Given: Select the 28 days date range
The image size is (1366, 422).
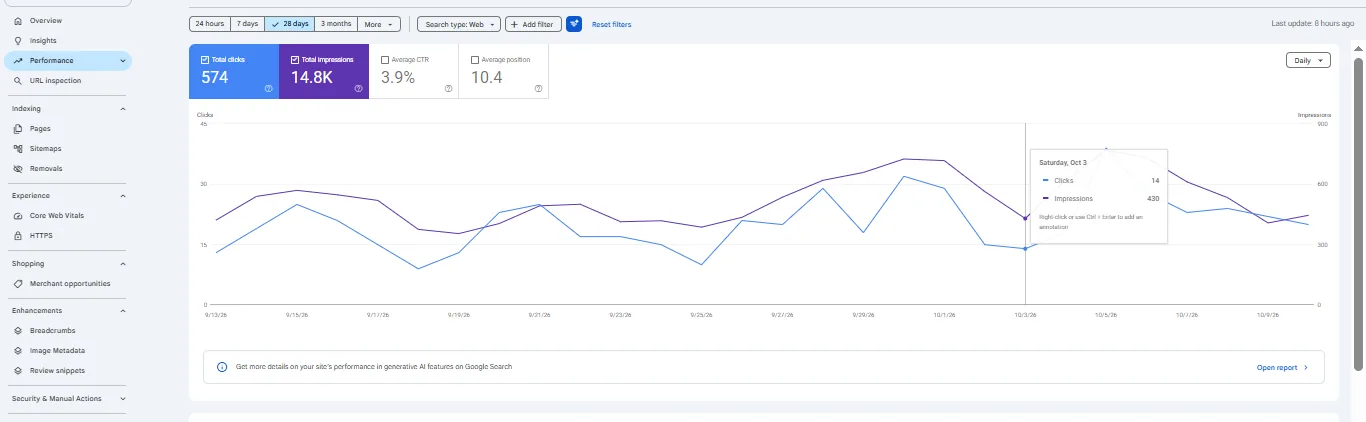Looking at the screenshot, I should point(289,23).
